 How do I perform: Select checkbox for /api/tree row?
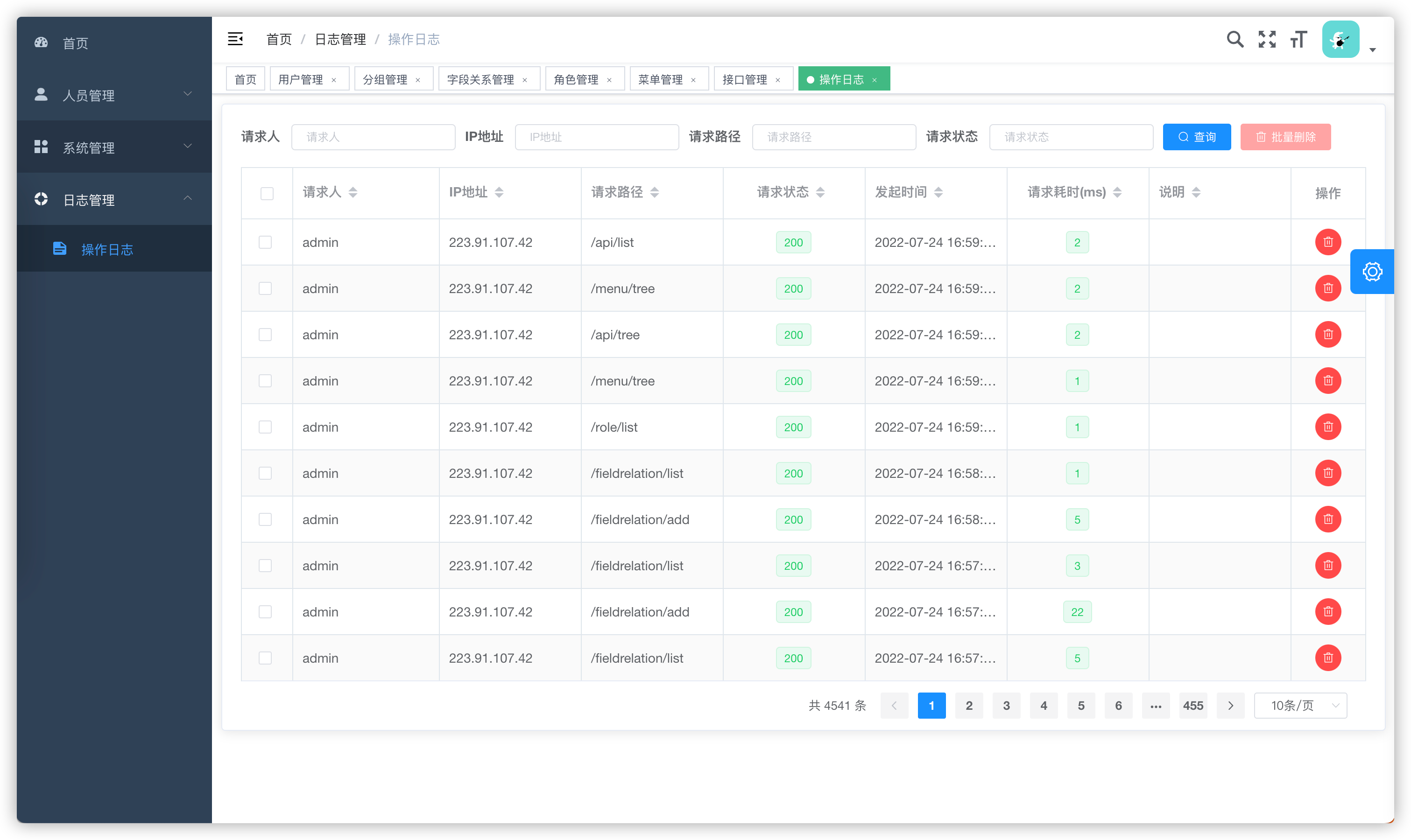click(265, 335)
